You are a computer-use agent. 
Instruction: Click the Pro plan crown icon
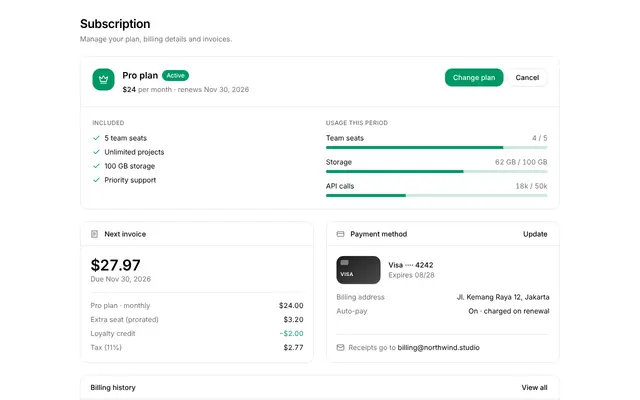(x=103, y=79)
